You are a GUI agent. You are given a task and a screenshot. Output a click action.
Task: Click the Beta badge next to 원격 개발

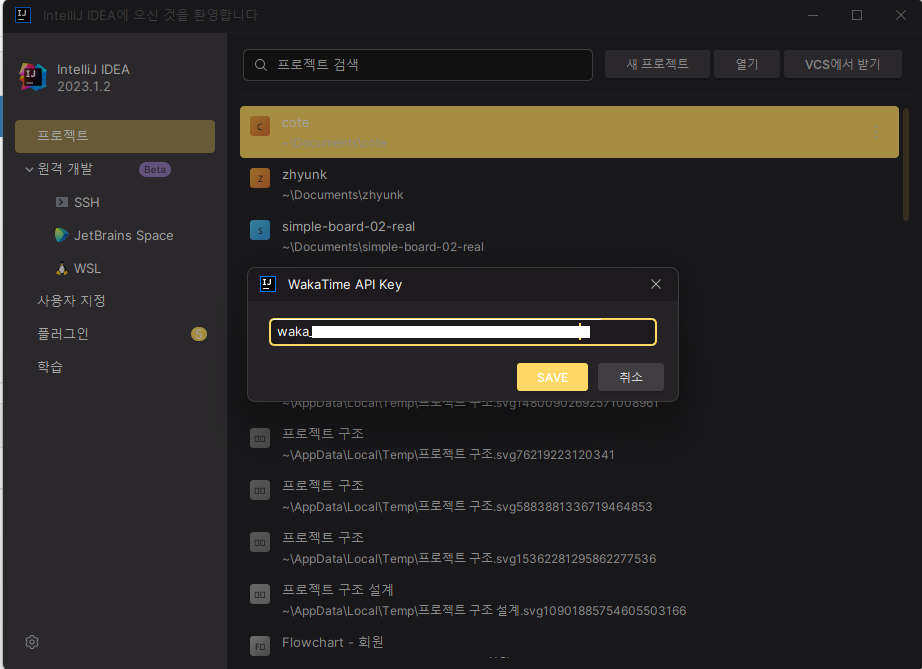tap(155, 169)
